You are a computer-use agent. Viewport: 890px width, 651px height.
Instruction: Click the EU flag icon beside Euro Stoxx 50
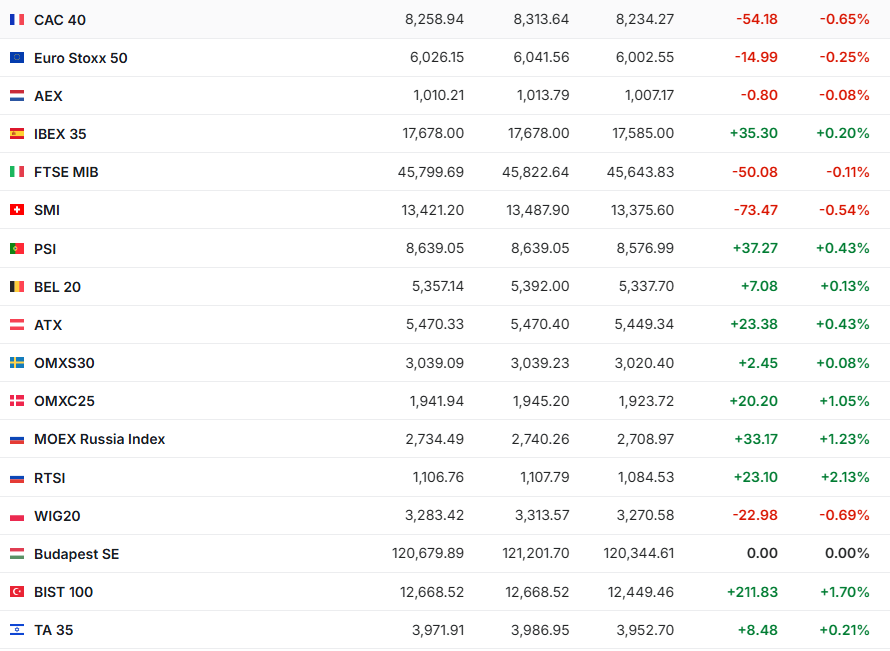pos(17,58)
